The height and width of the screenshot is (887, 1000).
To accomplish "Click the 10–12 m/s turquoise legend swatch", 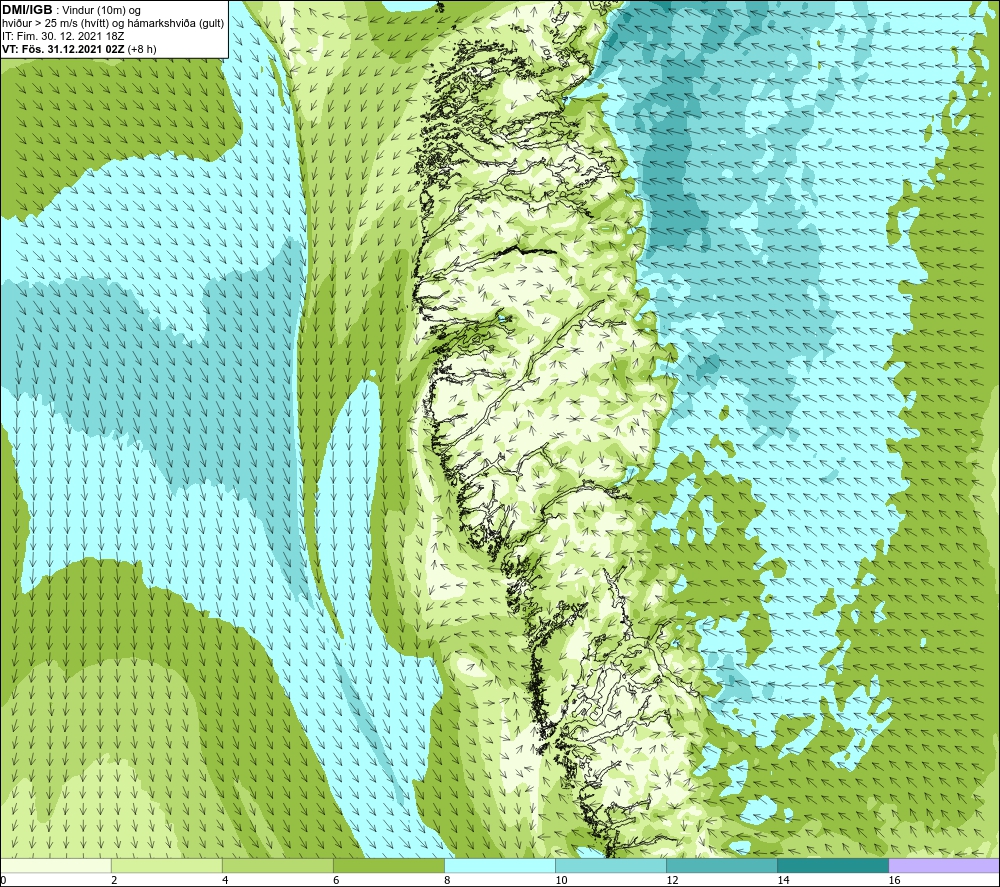I will click(x=611, y=865).
